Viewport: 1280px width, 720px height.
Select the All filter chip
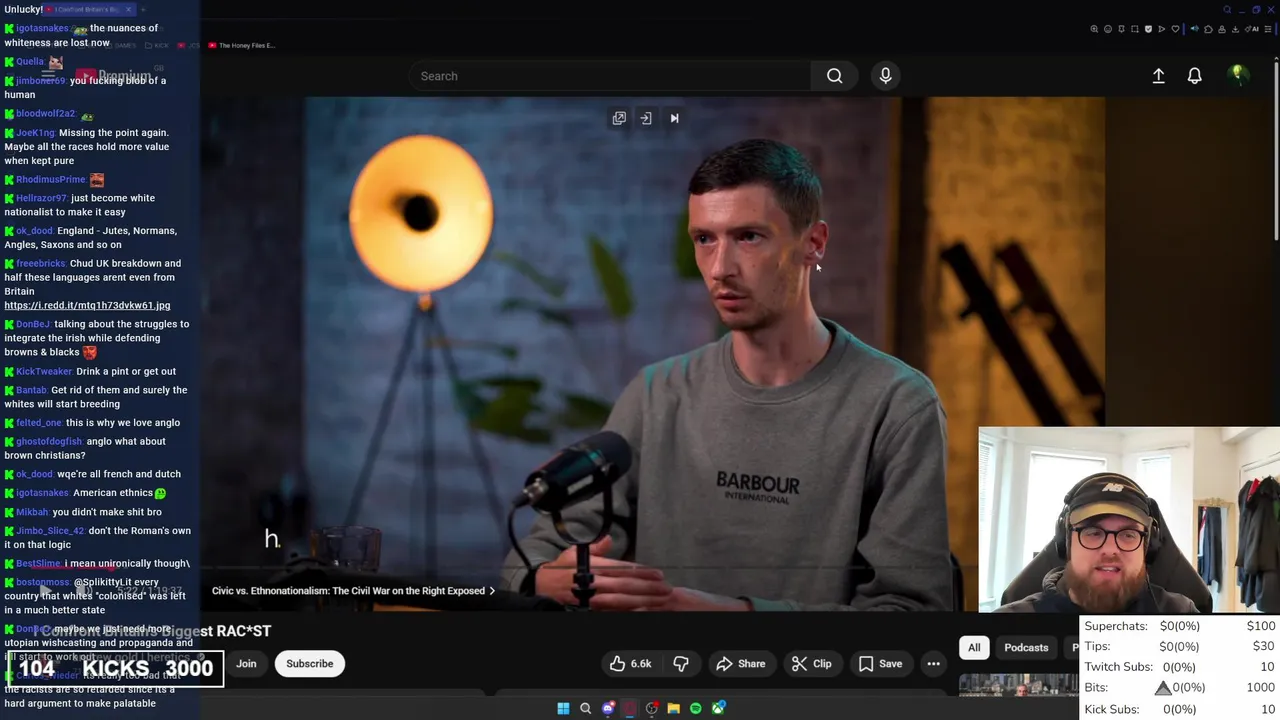click(x=974, y=647)
